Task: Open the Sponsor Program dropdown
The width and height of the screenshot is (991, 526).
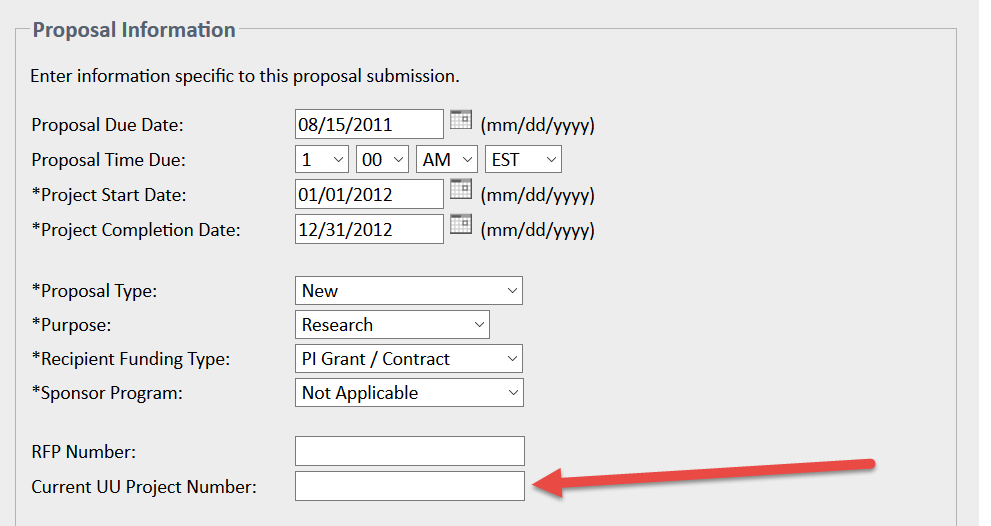Action: (x=409, y=393)
